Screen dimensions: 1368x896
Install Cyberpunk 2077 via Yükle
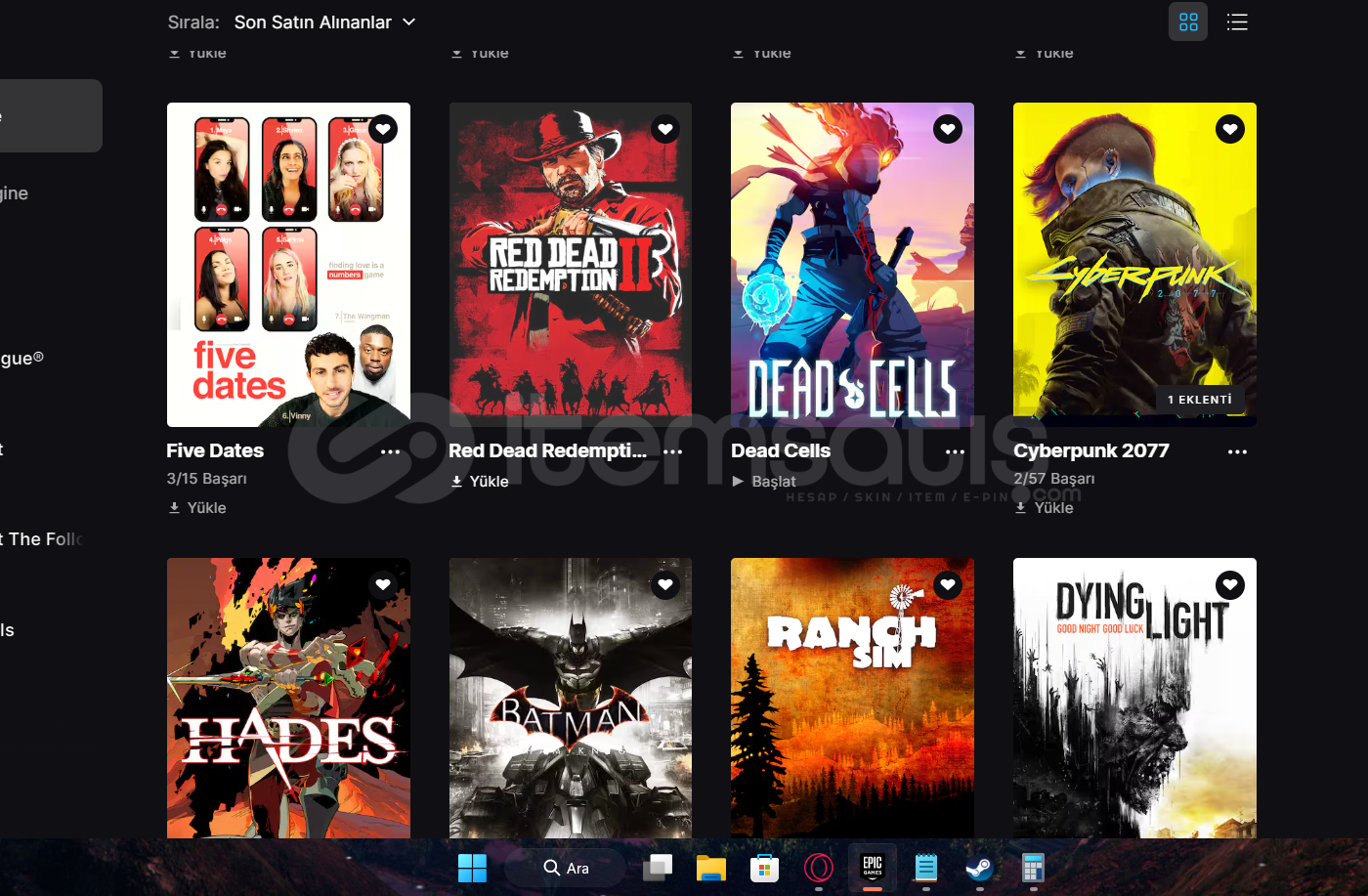click(x=1045, y=508)
